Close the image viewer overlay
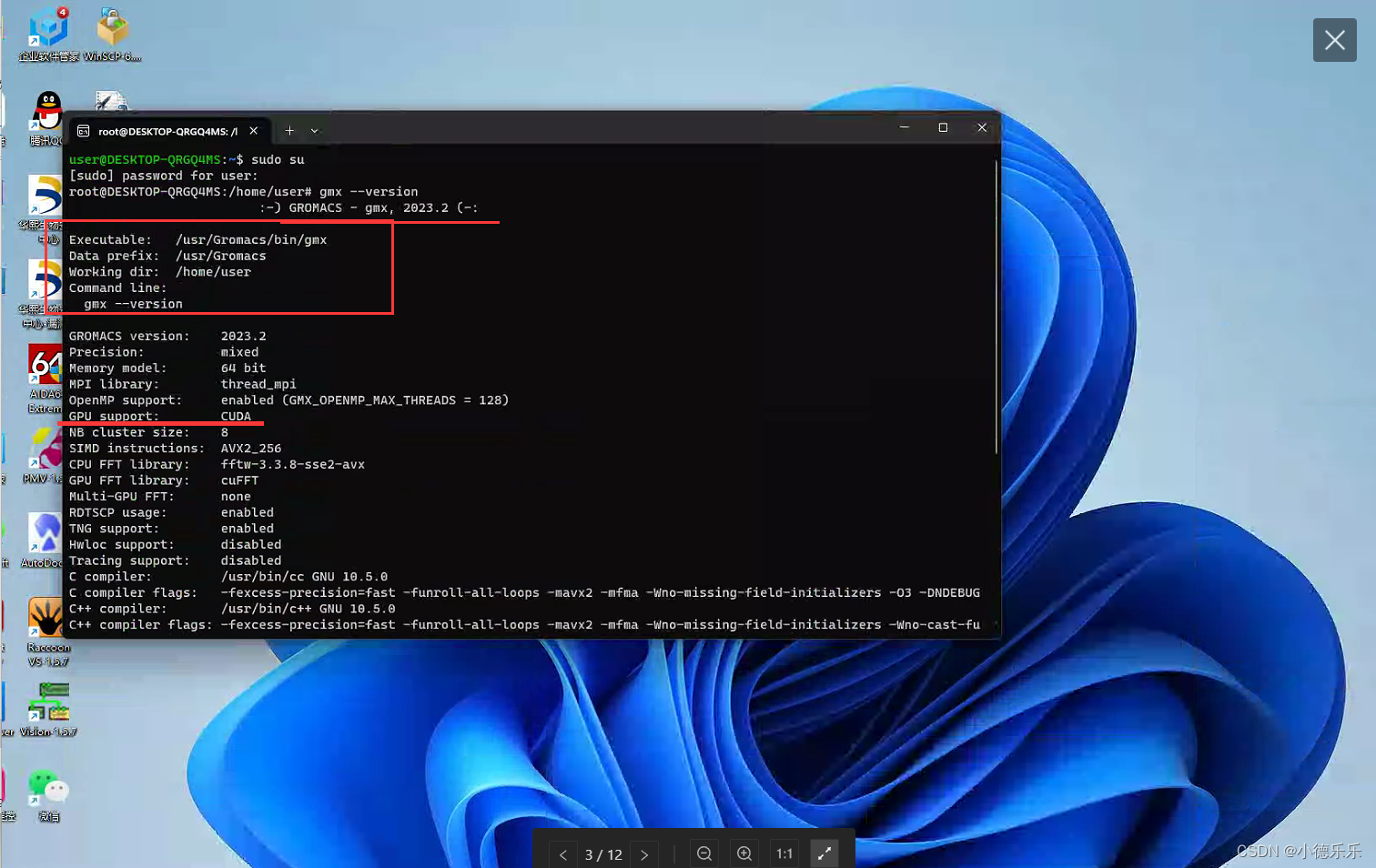 pos(1334,40)
